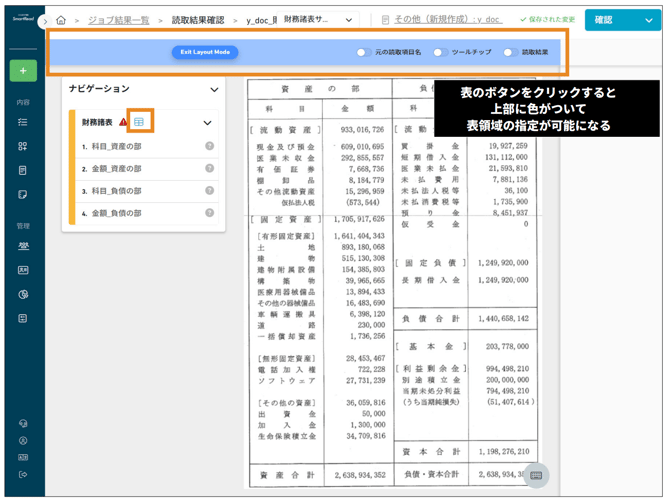Enable the ツールチップ toggle
Image resolution: width=670 pixels, height=503 pixels.
(x=439, y=52)
